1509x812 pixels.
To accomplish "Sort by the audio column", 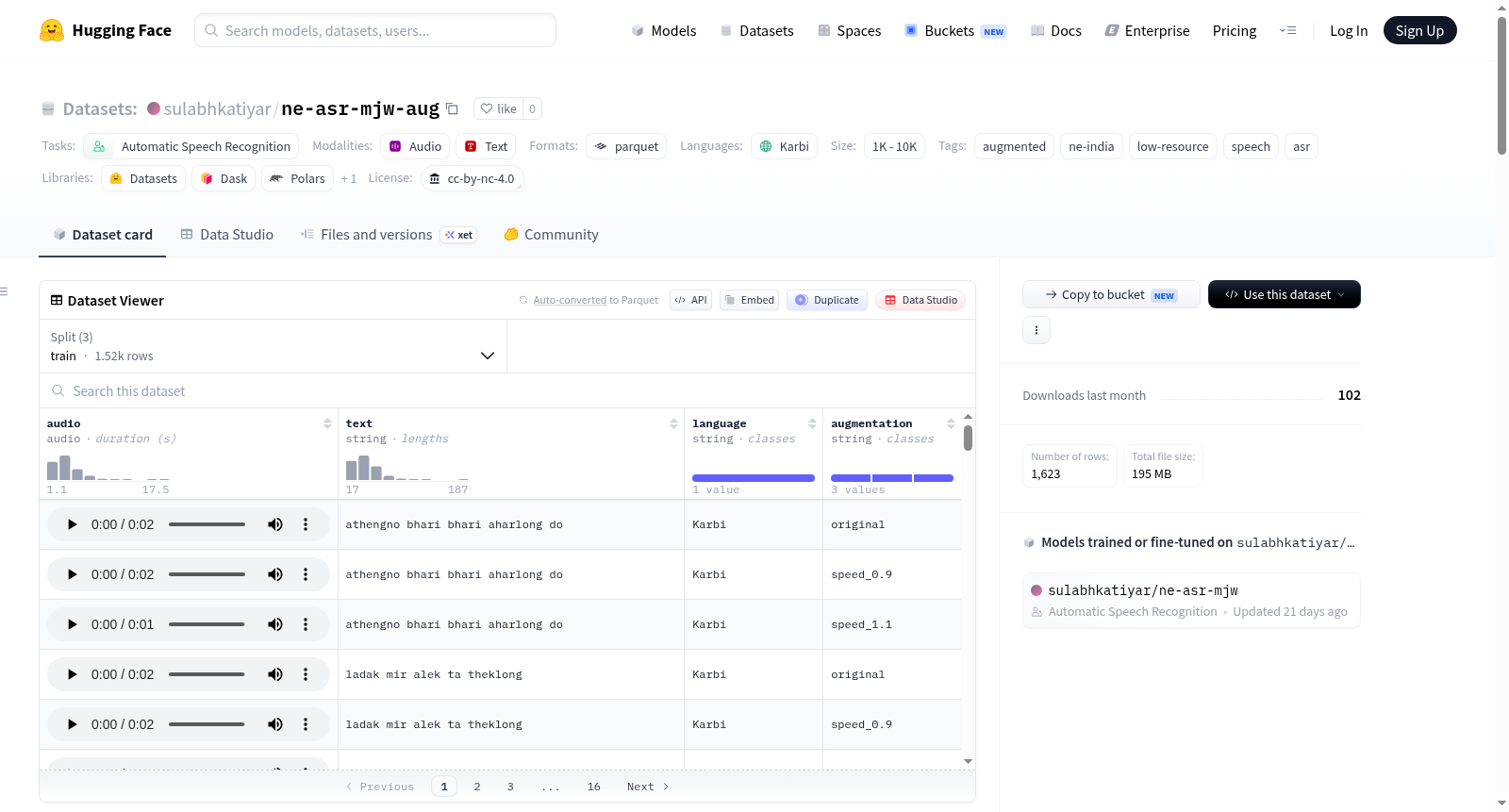I will pos(327,423).
